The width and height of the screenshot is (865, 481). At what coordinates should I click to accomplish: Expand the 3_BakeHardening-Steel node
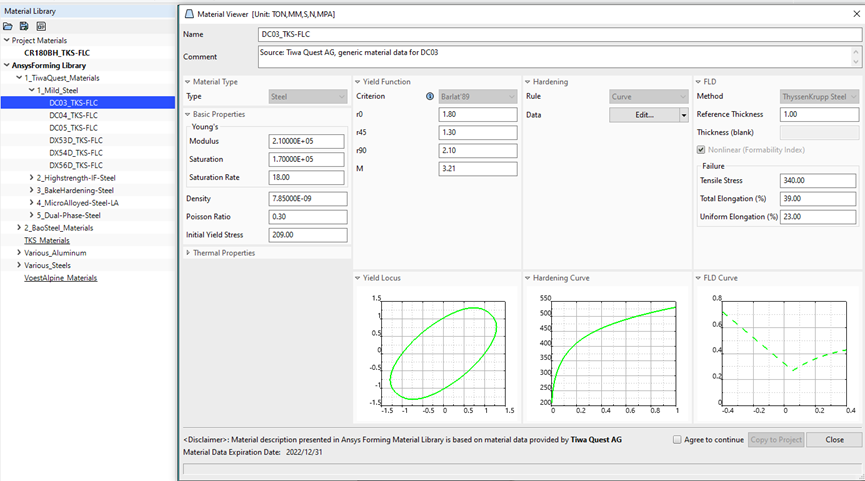(31, 190)
